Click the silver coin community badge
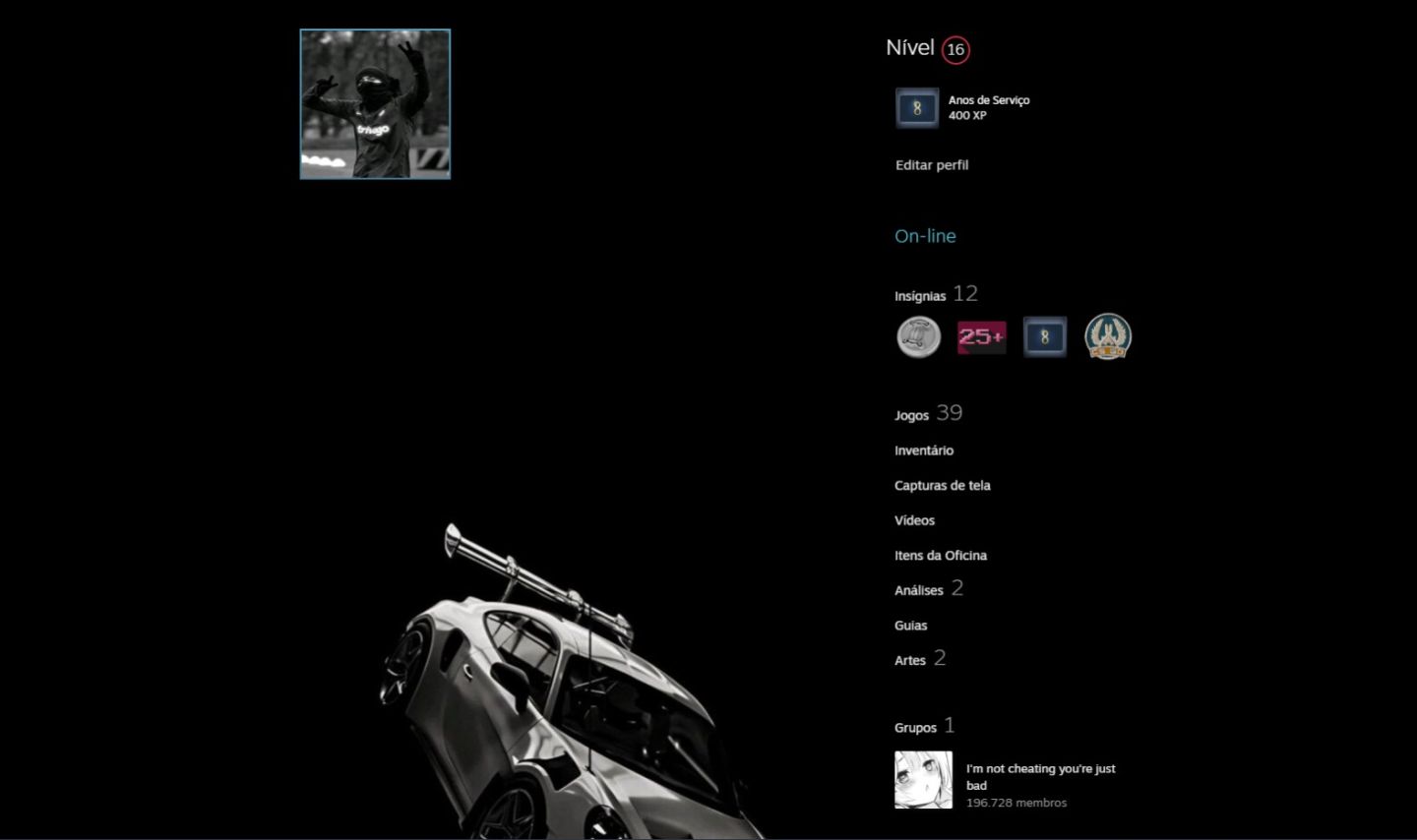The image size is (1417, 840). coord(919,336)
